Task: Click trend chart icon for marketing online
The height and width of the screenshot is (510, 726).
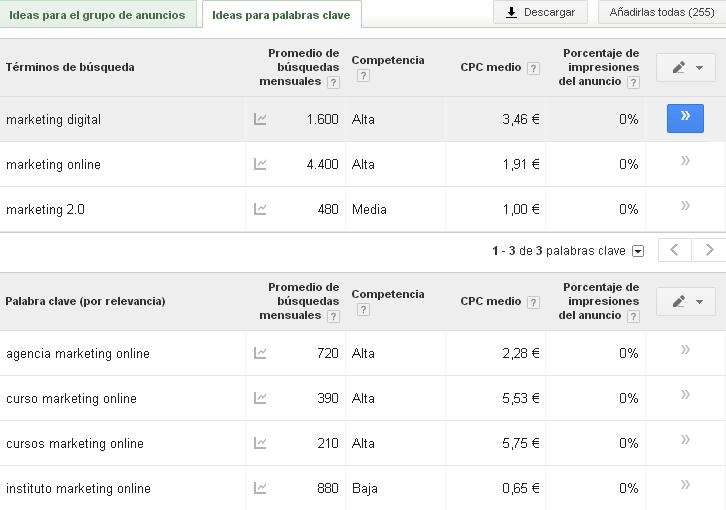Action: pos(260,164)
